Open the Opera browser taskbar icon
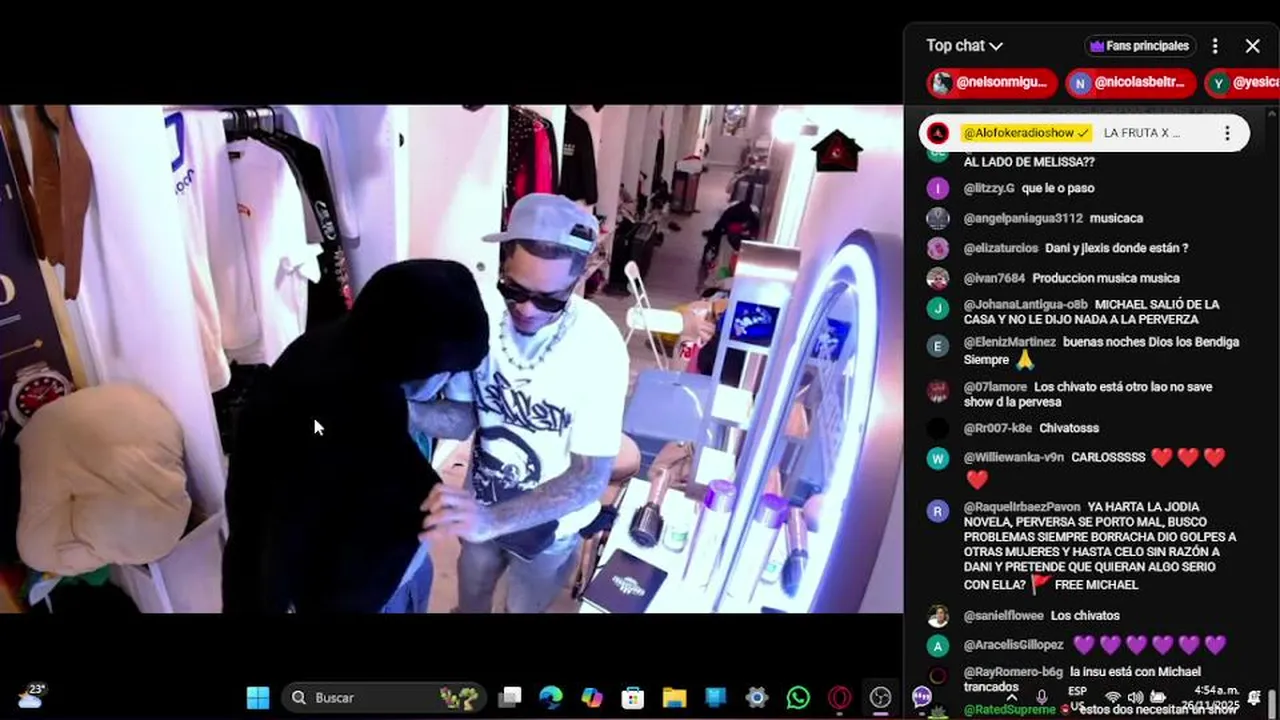Image resolution: width=1280 pixels, height=720 pixels. [839, 697]
